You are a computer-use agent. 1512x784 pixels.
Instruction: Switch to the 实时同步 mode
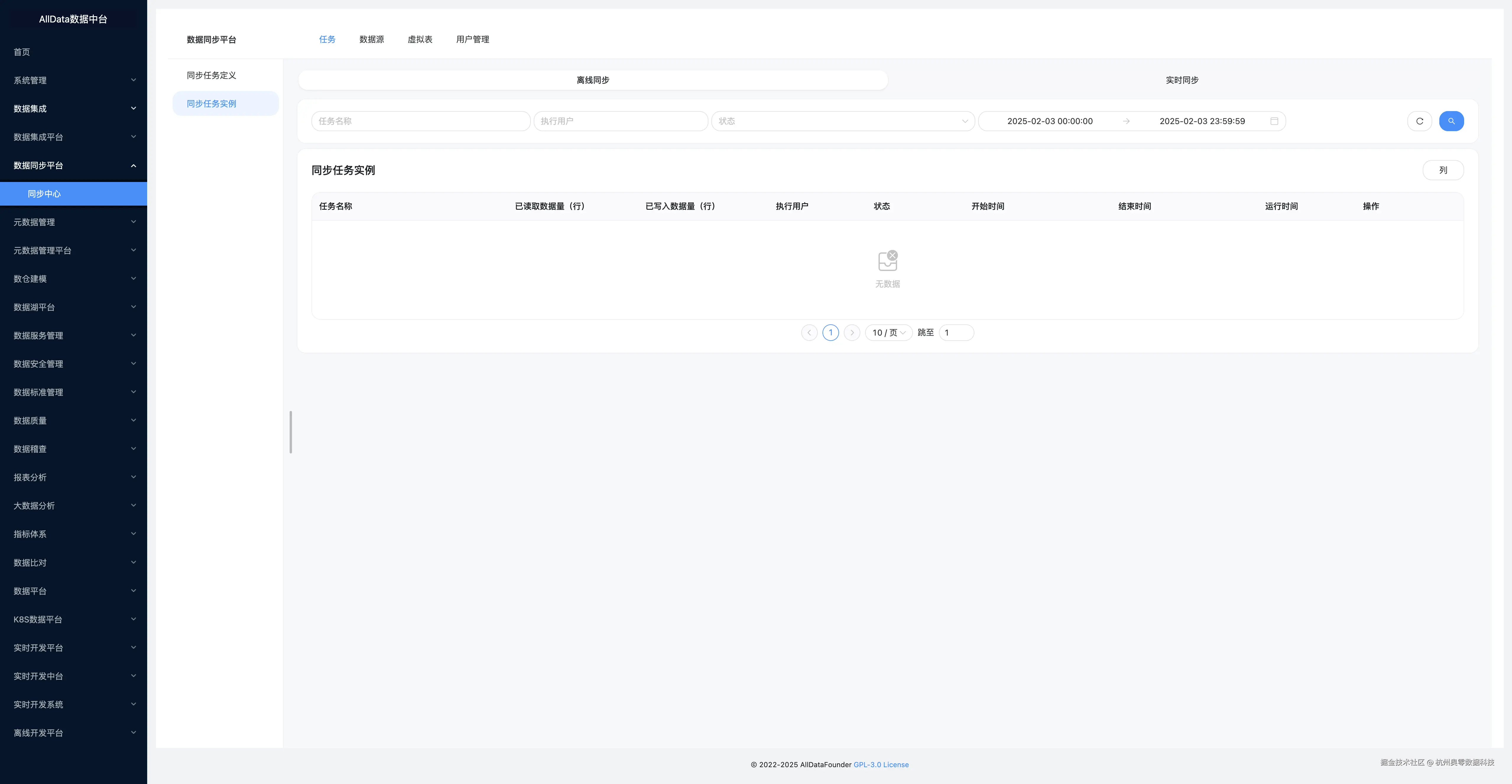tap(1182, 80)
